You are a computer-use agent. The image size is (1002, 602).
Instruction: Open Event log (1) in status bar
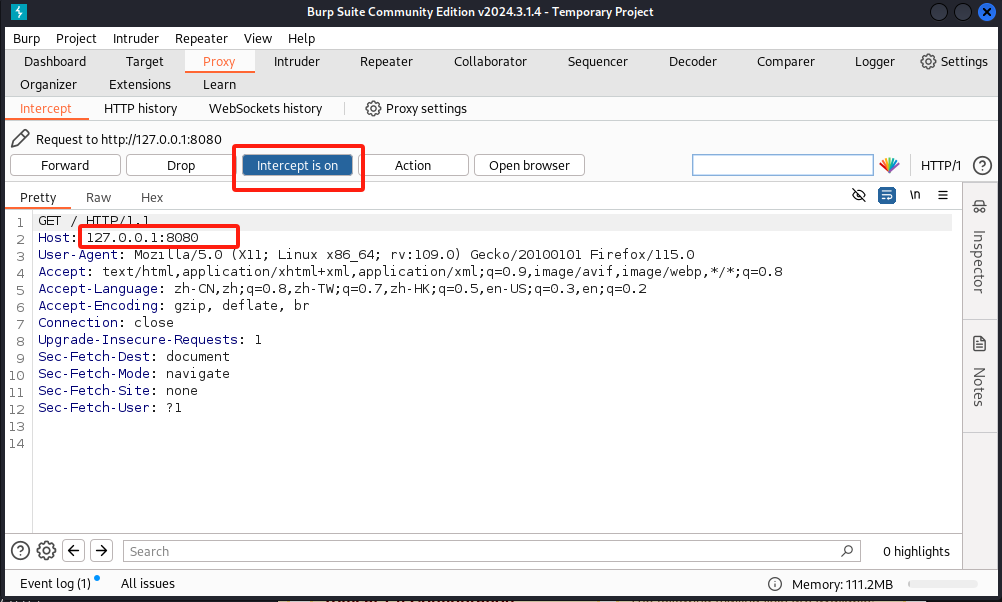click(x=56, y=583)
